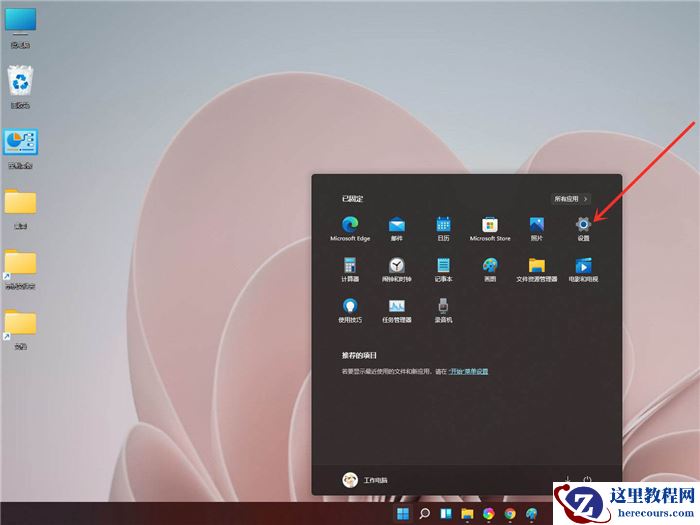The width and height of the screenshot is (700, 525).
Task: Click the 推荐的项目 recommended heading
Action: pyautogui.click(x=359, y=355)
